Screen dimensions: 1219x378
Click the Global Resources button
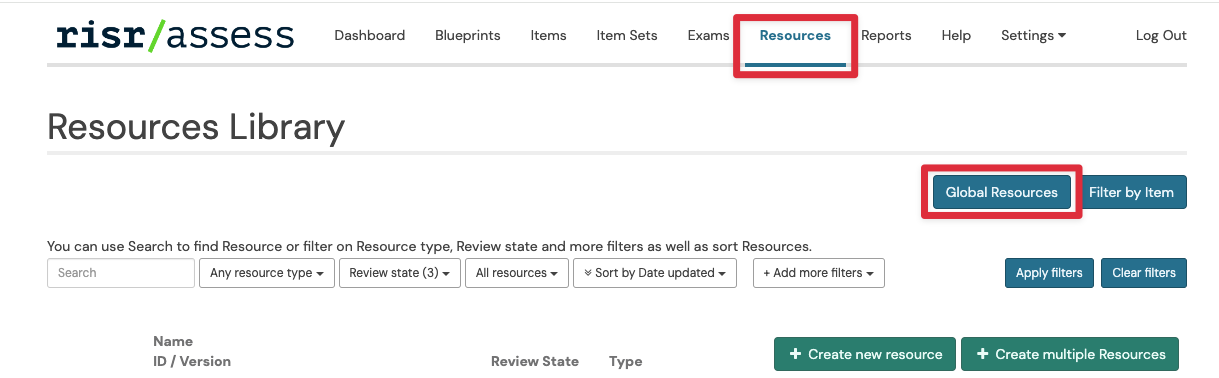coord(1002,192)
